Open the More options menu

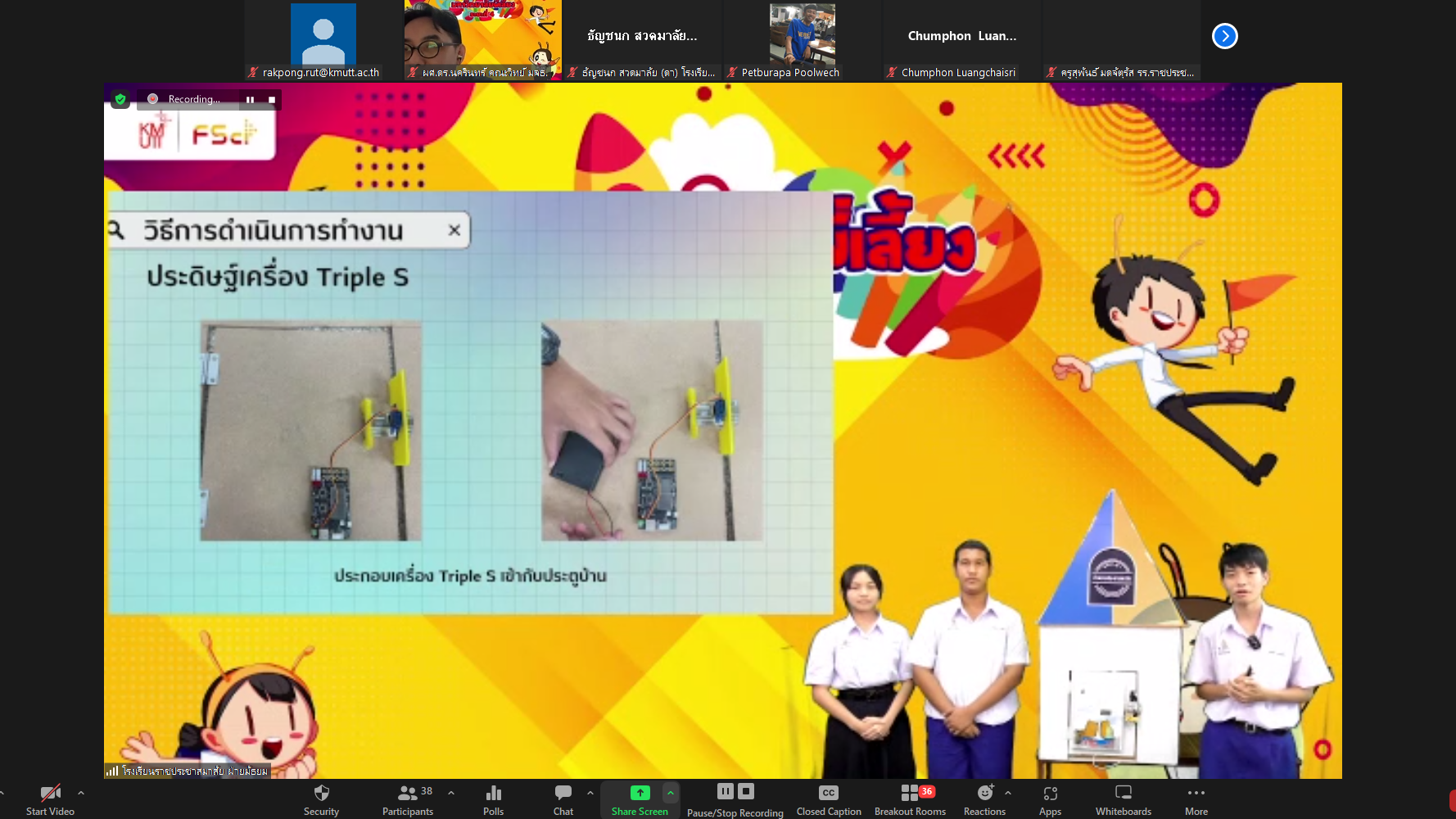(x=1196, y=799)
